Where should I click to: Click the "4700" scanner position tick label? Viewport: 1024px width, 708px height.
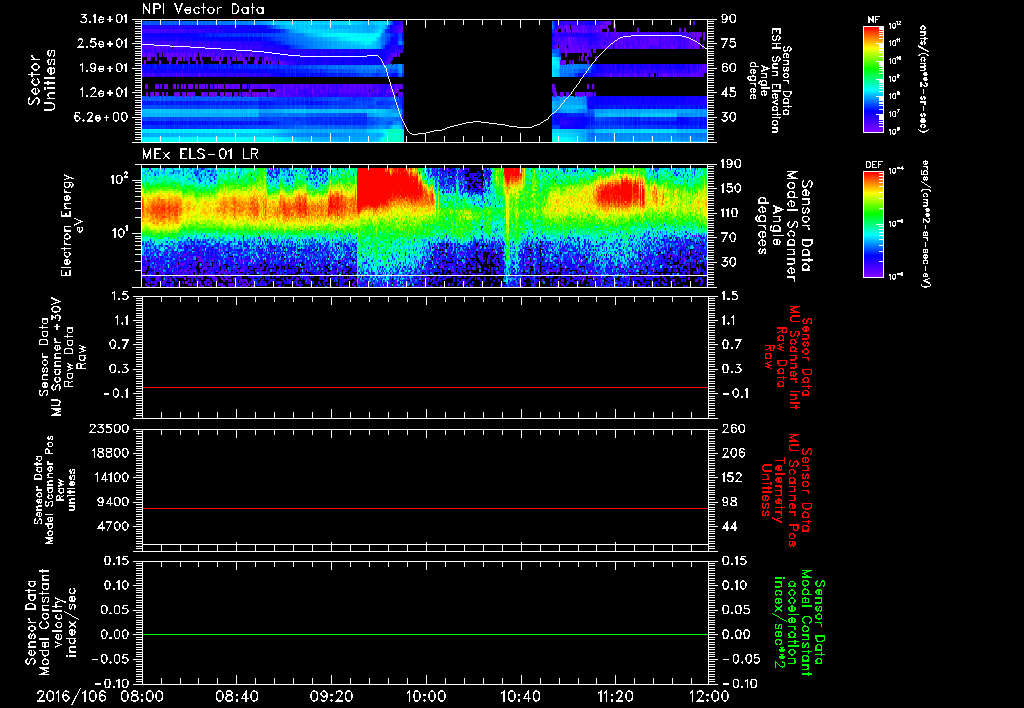click(112, 526)
